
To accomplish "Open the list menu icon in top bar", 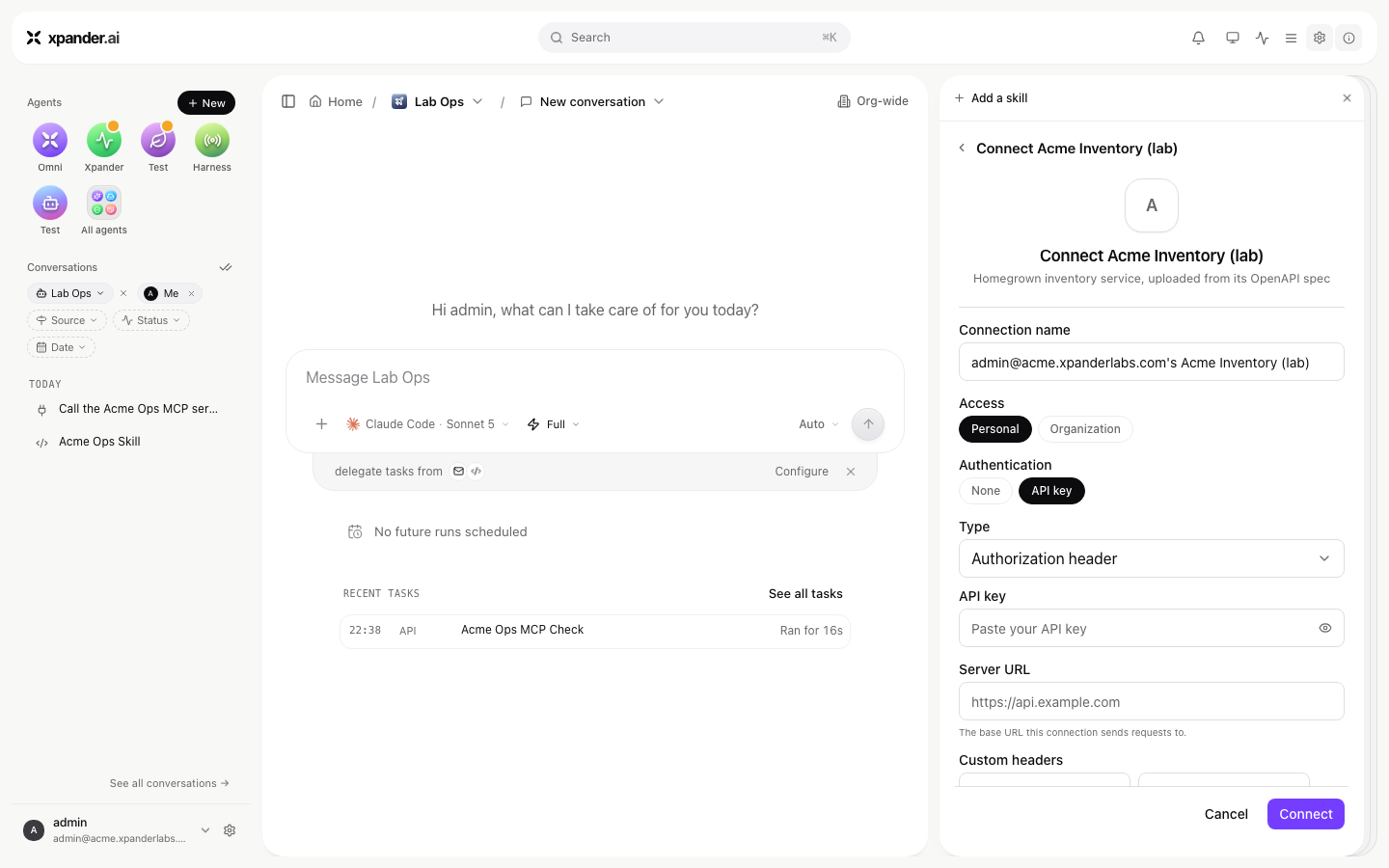I will (1291, 38).
